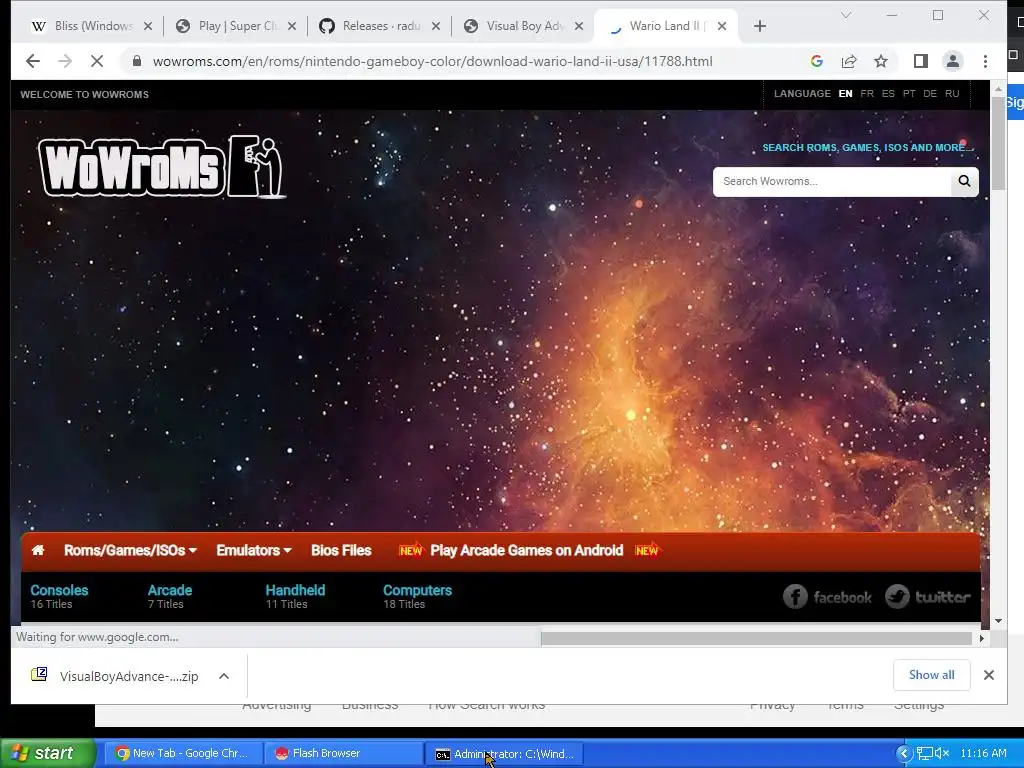
Task: Switch site language to FR
Action: pyautogui.click(x=867, y=93)
